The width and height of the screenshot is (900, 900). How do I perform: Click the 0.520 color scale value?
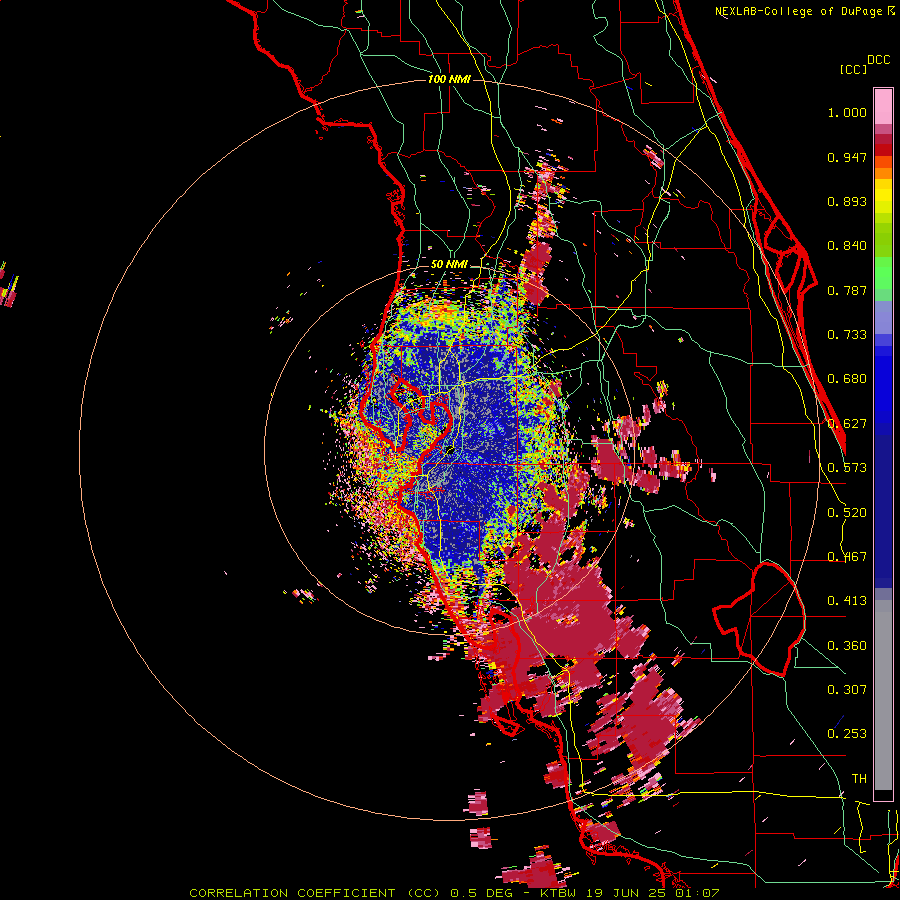pos(847,513)
